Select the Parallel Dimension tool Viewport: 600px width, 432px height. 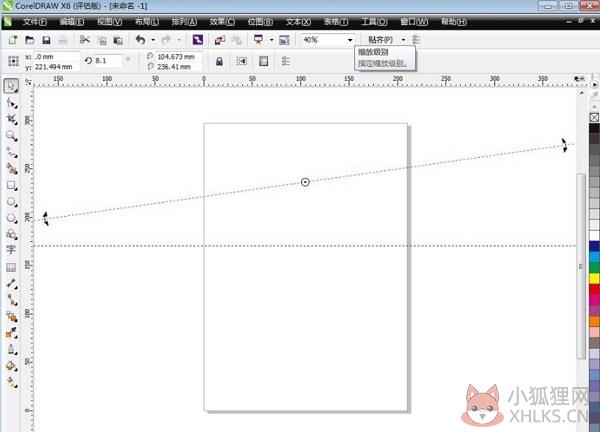coord(11,284)
